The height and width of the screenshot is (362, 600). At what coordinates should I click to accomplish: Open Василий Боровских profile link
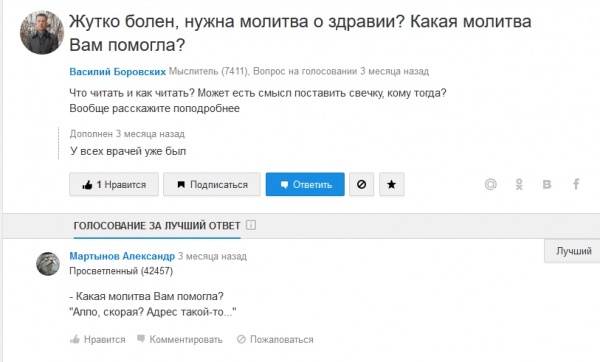click(x=117, y=72)
